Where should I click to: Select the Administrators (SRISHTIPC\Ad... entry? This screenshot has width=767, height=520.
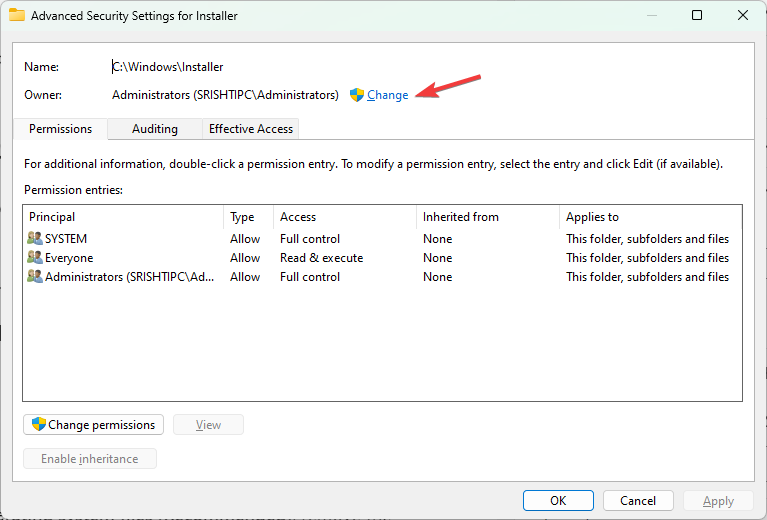382,277
